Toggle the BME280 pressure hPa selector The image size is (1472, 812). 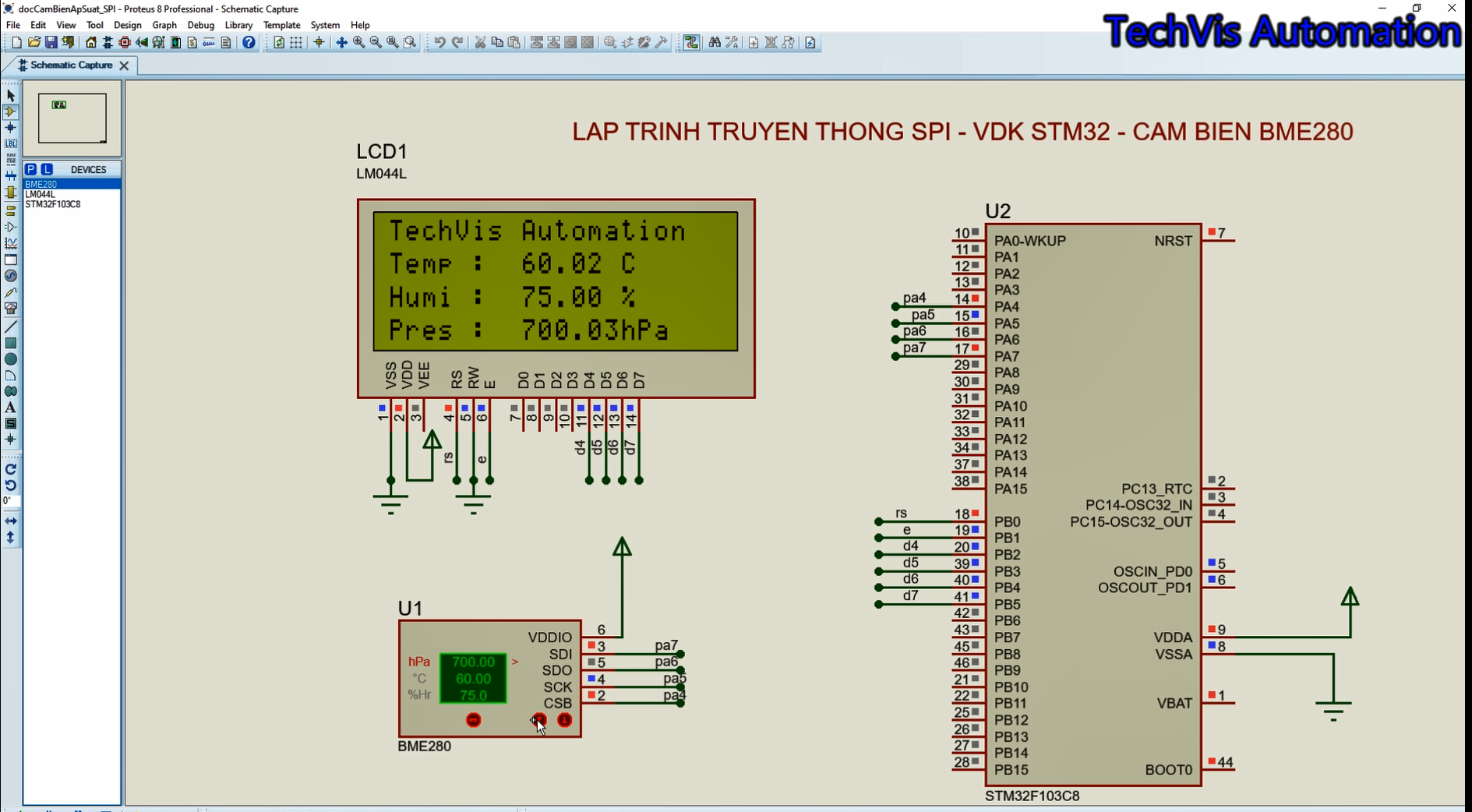(x=419, y=662)
